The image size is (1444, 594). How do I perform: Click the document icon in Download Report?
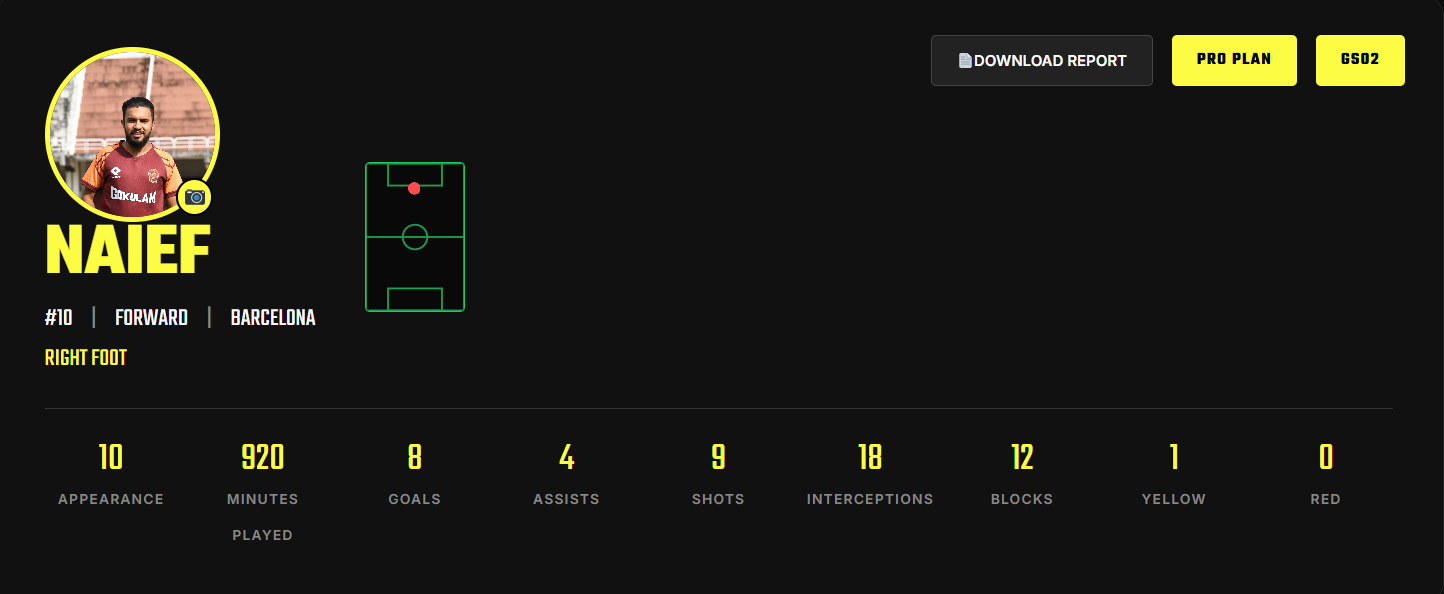pyautogui.click(x=964, y=61)
